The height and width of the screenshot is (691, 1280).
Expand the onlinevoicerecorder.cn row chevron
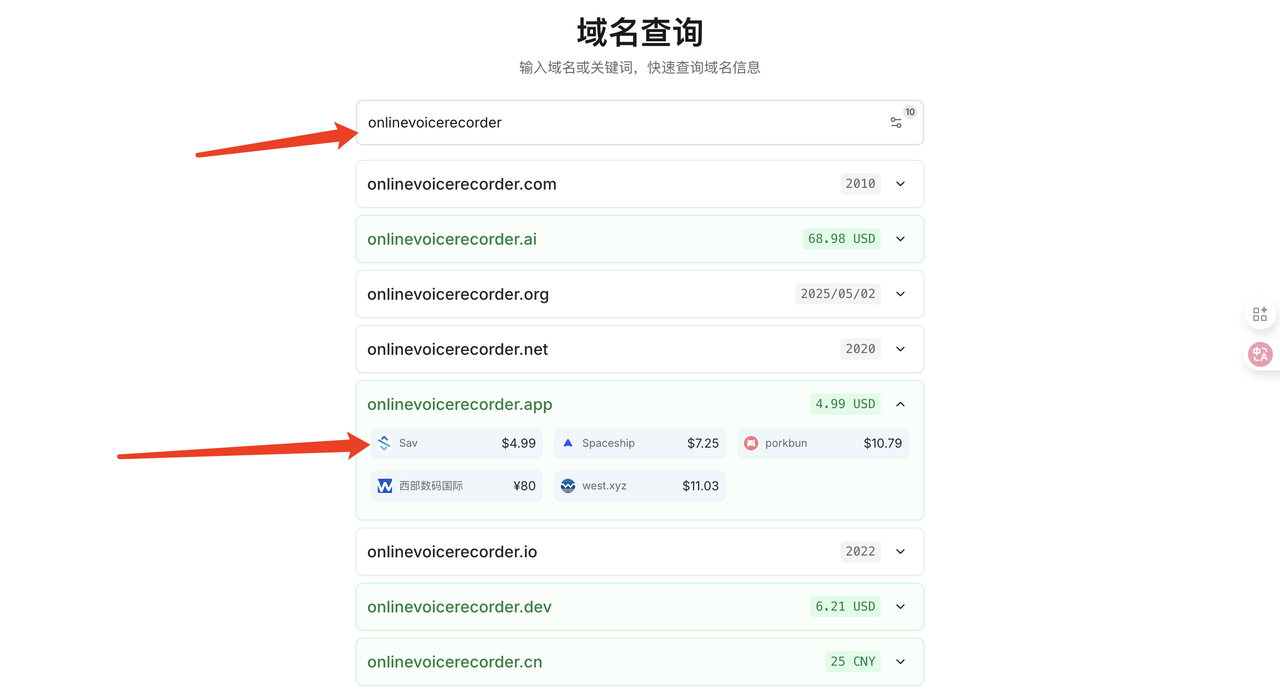click(x=900, y=661)
